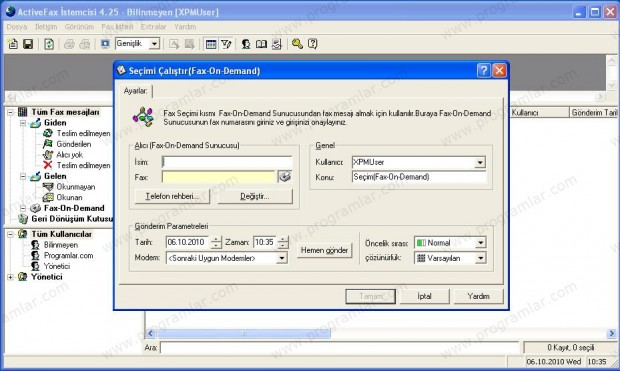Click the Tarih date spinner arrows
620x371 pixels.
216,242
